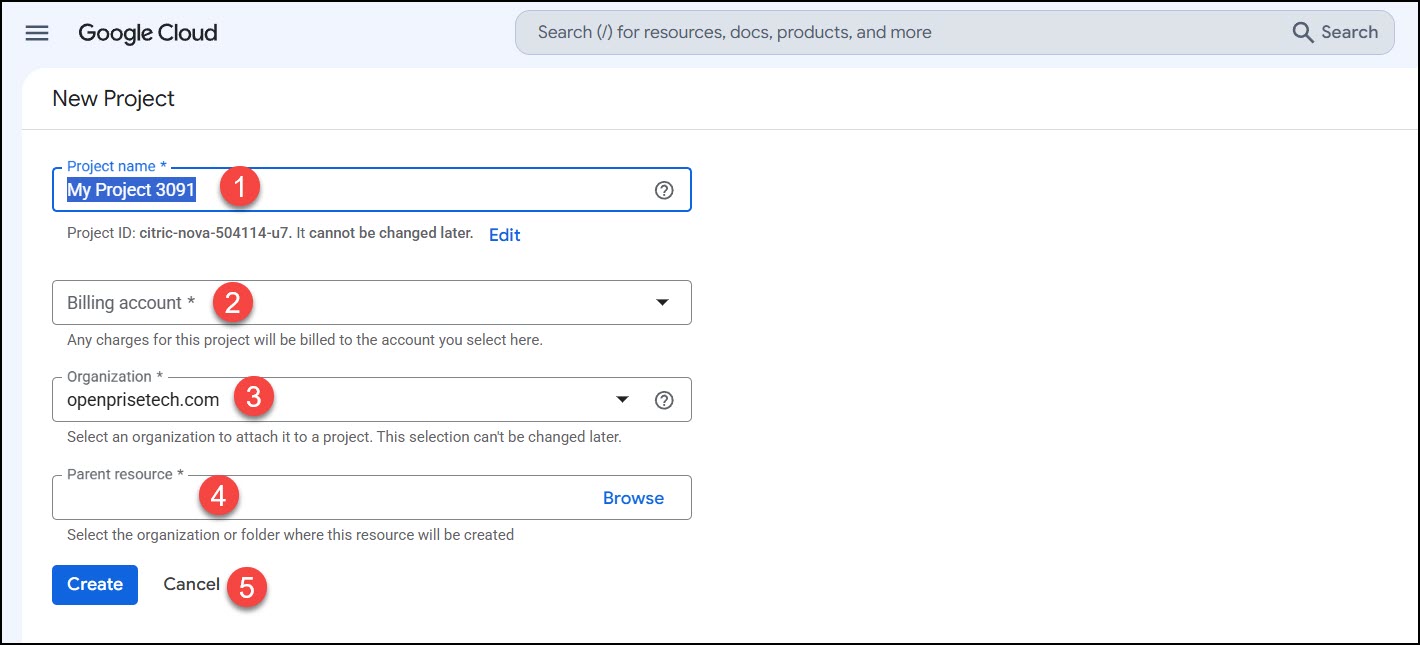Click the 'Select an organization to attach' helper text
This screenshot has width=1420, height=645.
tap(344, 437)
